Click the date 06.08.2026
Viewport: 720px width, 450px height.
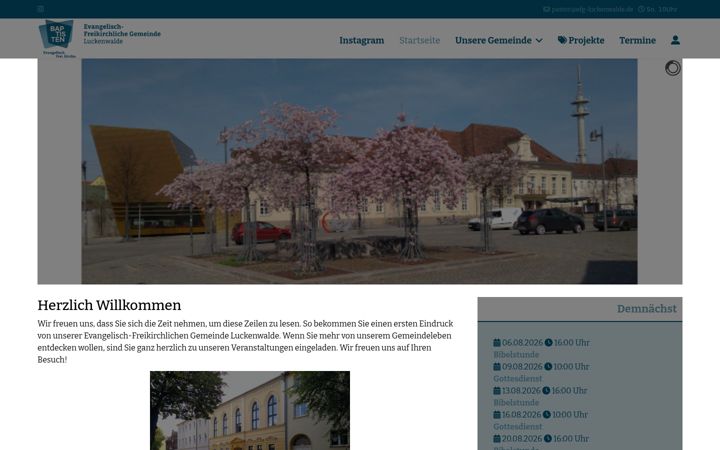point(523,343)
